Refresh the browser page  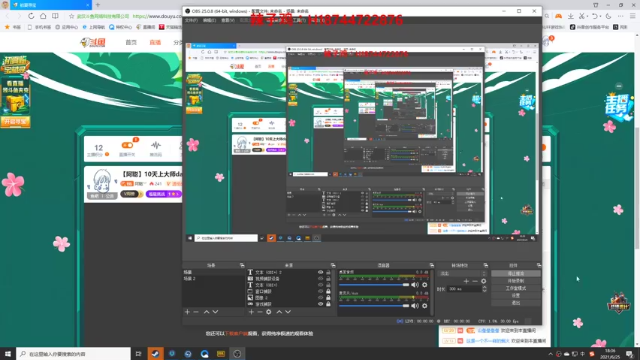click(x=31, y=16)
